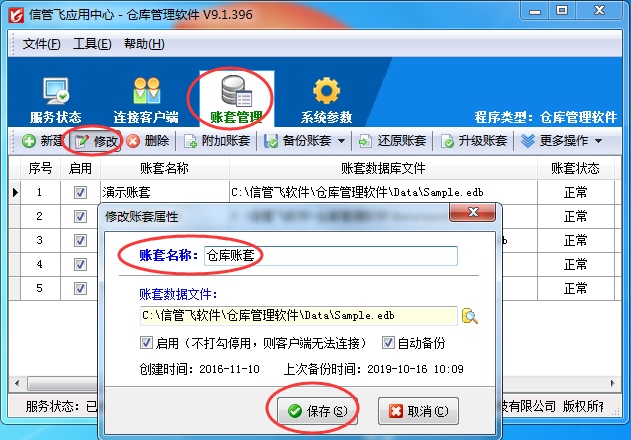Click the 取消(C) cancel button

(418, 411)
